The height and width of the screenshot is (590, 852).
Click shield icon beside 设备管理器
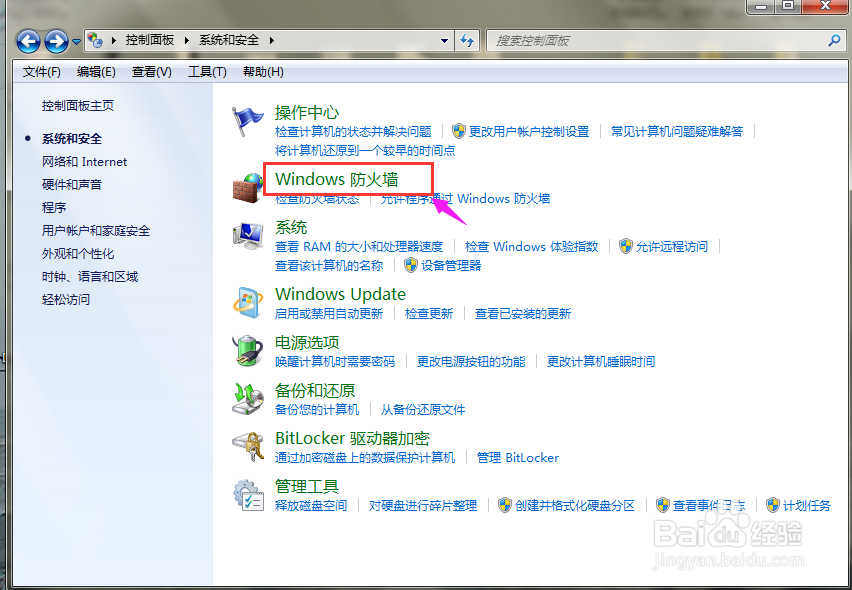pyautogui.click(x=411, y=265)
